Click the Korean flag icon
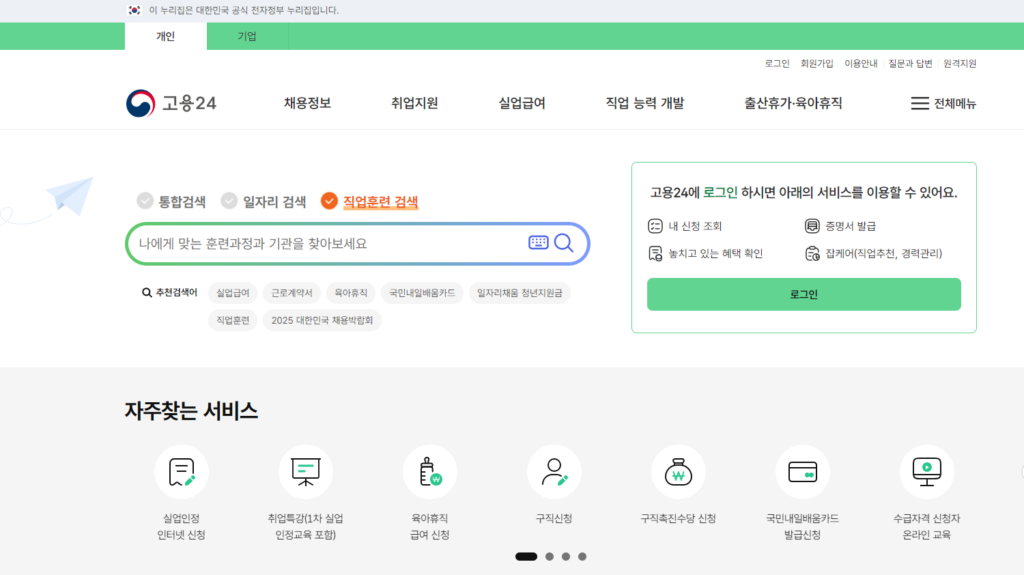 click(134, 10)
